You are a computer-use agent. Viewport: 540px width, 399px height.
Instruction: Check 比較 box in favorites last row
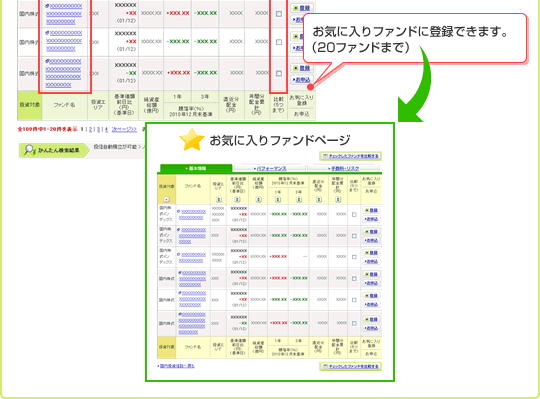(x=354, y=323)
